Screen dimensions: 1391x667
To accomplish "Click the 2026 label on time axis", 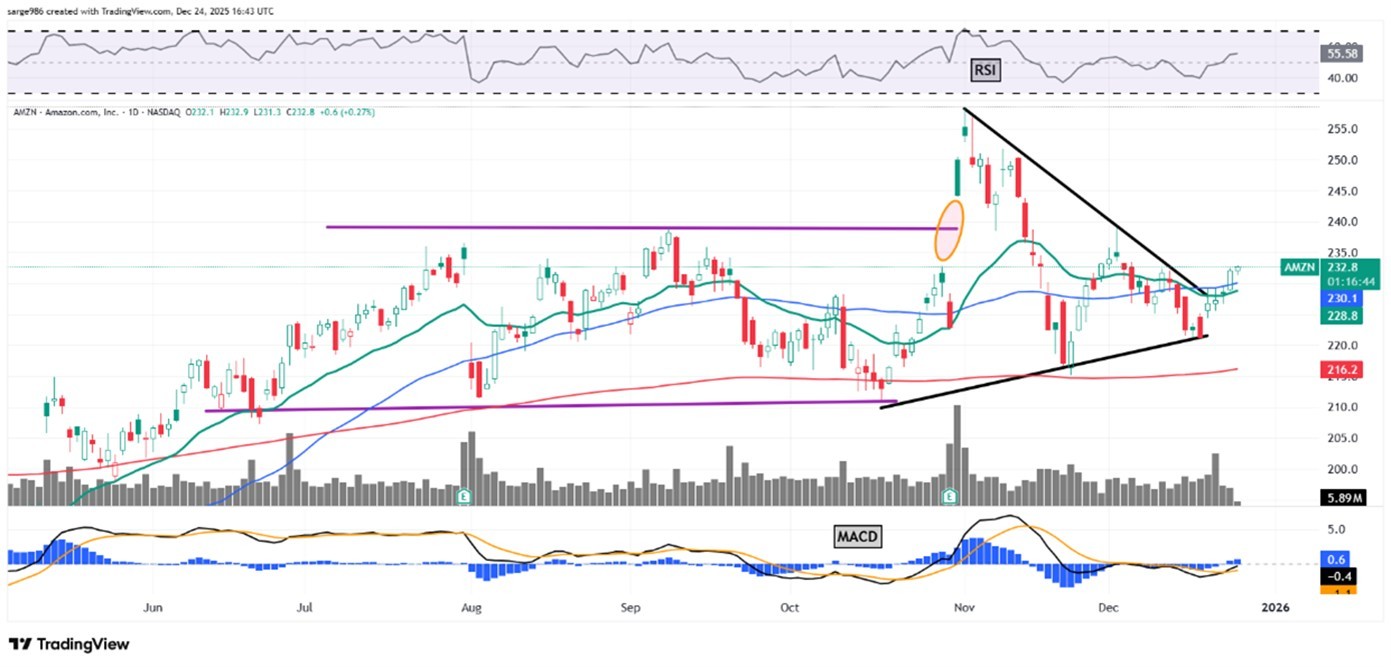I will (1275, 607).
